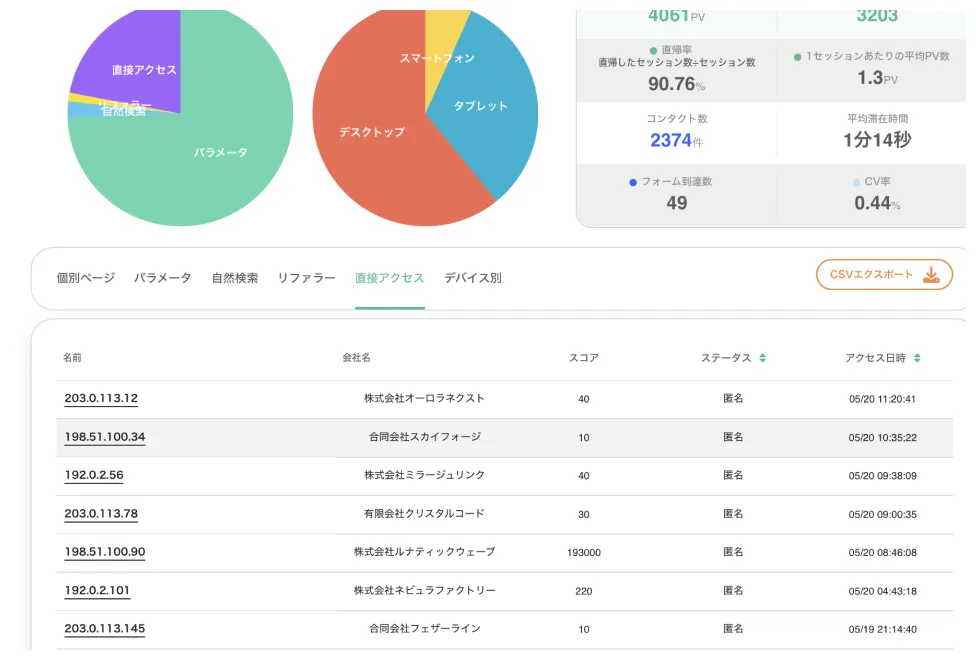Viewport: 976px width, 660px height.
Task: Click the score value 193000
Action: point(584,553)
